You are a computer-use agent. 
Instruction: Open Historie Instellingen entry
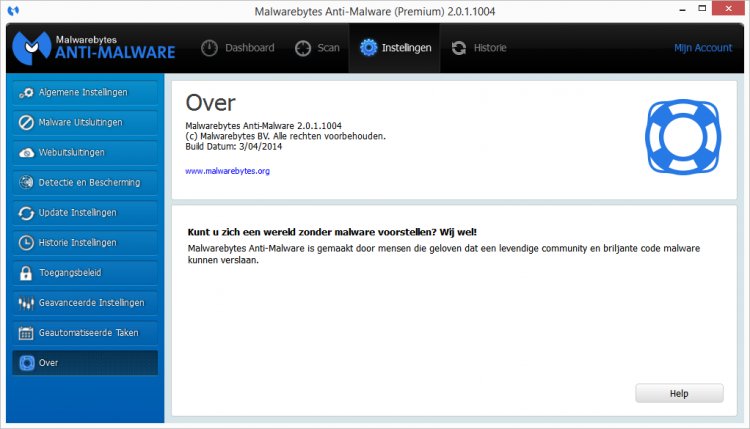[85, 242]
